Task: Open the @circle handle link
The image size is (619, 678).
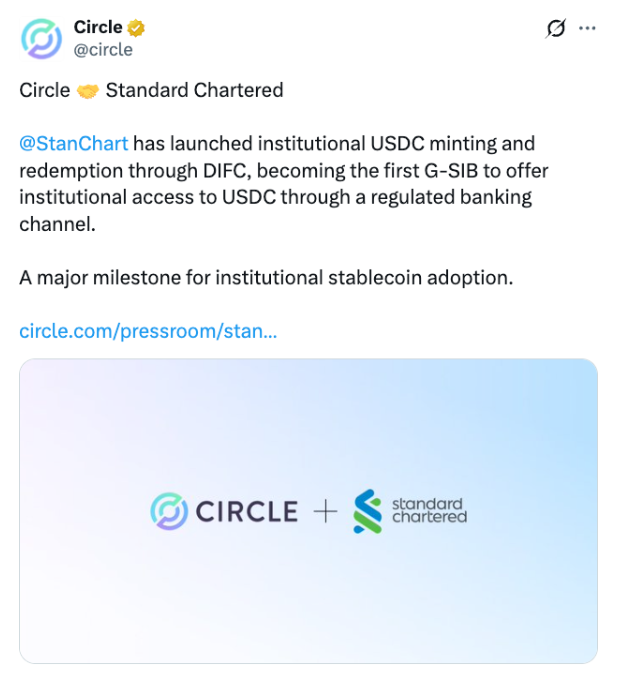Action: tap(103, 50)
